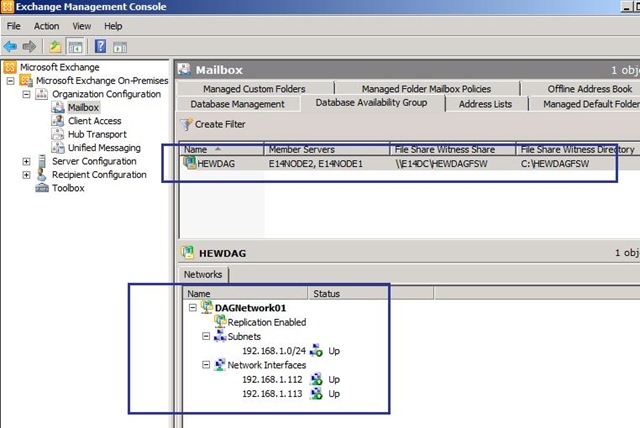Click status icon beside 192.168.1.112

coord(316,379)
